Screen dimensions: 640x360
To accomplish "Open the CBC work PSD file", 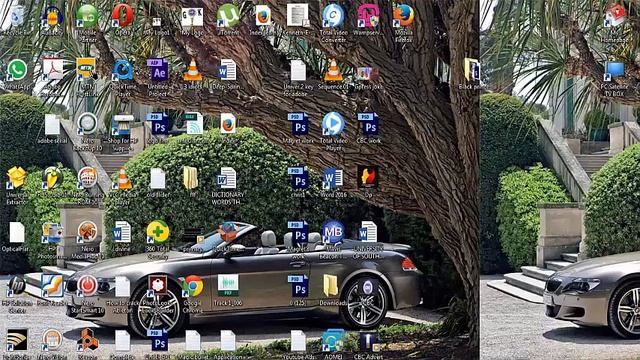I will click(368, 124).
